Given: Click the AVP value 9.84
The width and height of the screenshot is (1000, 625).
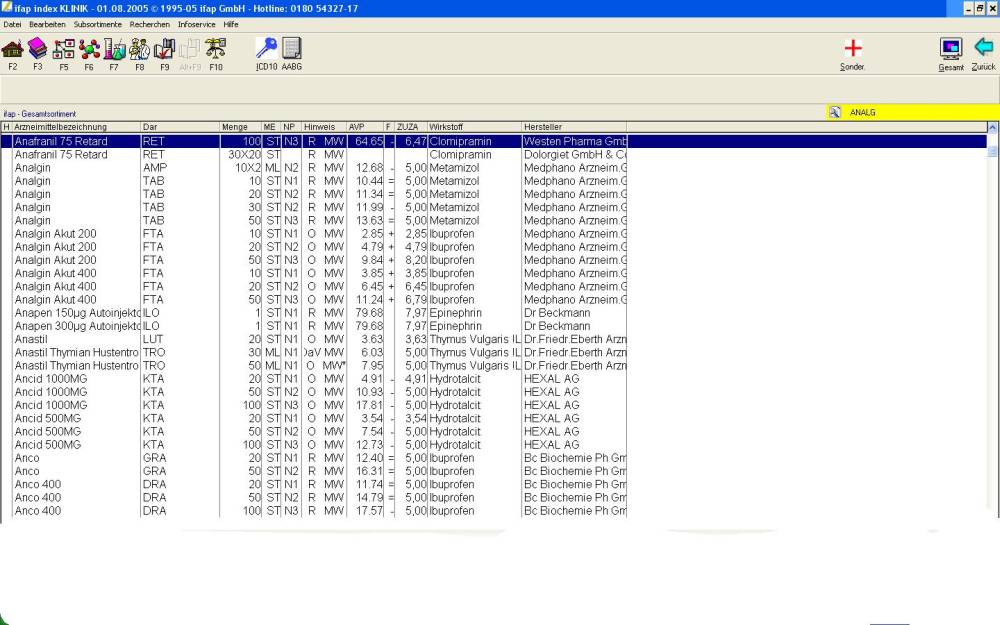Looking at the screenshot, I should pos(372,260).
